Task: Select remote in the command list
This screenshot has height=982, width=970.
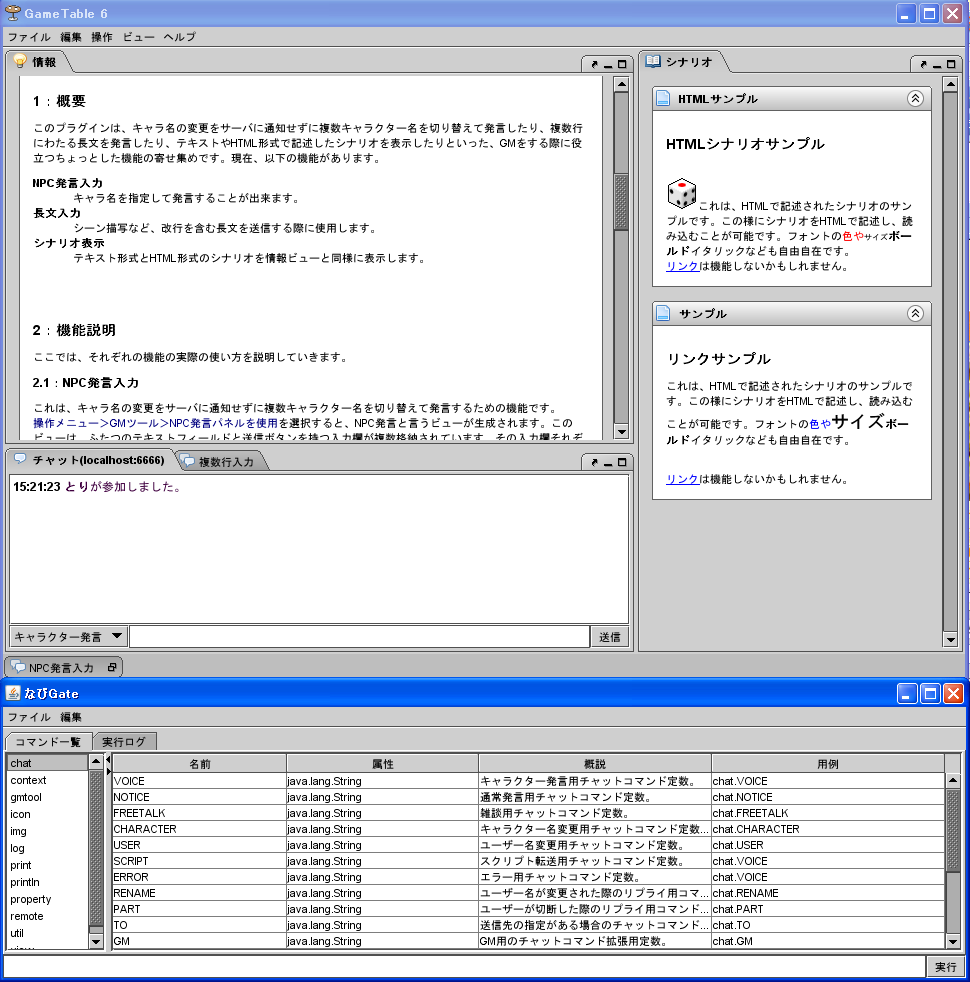Action: 48,916
